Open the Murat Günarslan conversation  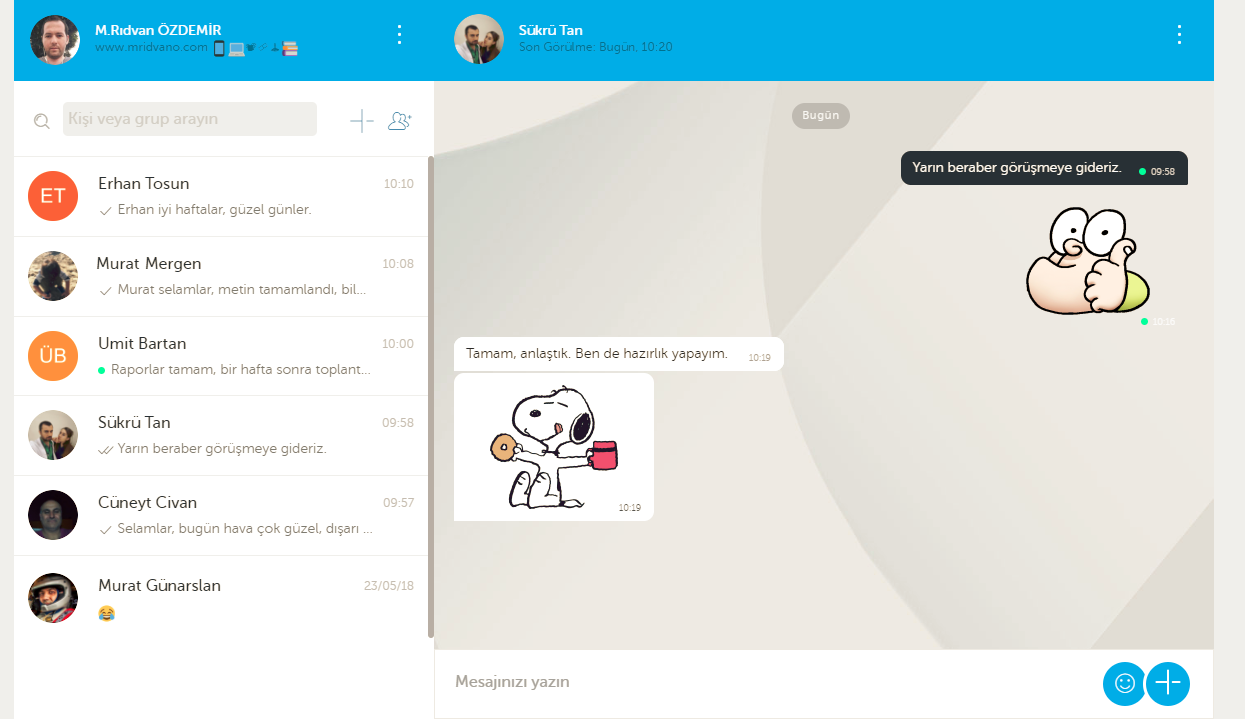(x=221, y=598)
